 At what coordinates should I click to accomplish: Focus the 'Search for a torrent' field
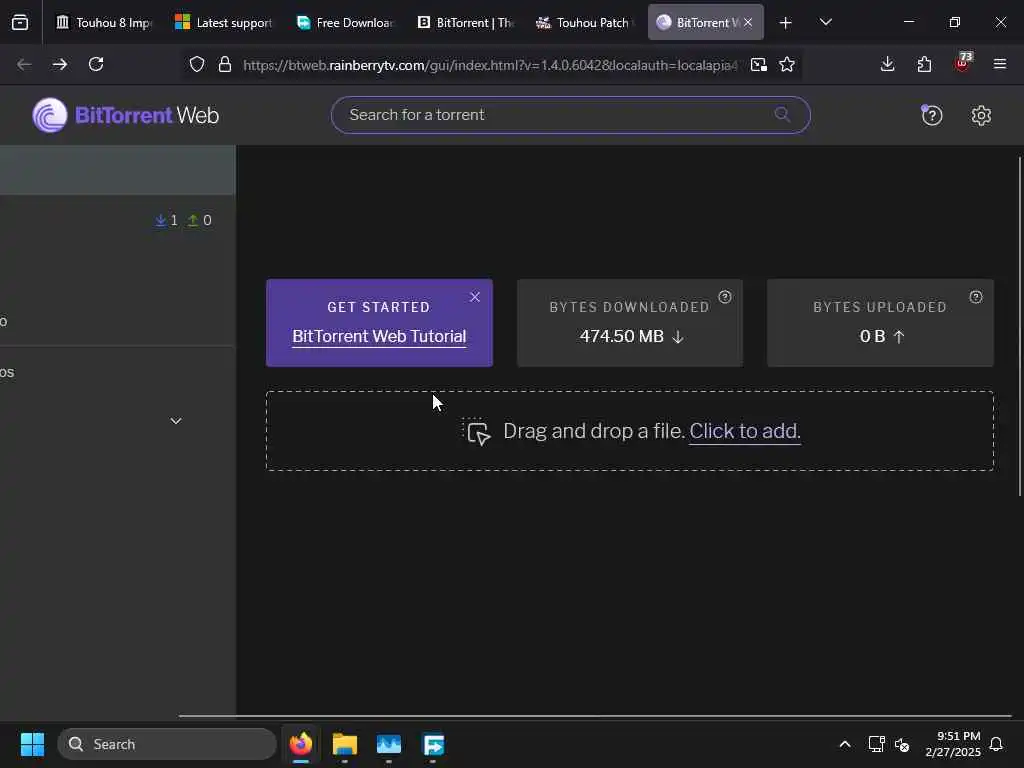[570, 115]
